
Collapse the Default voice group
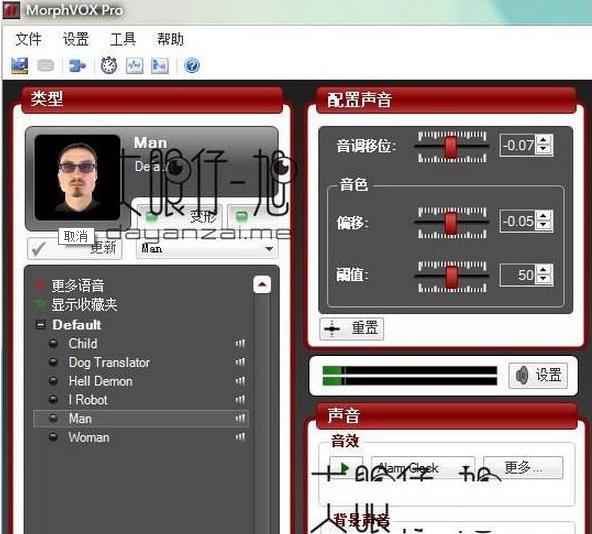click(40, 325)
